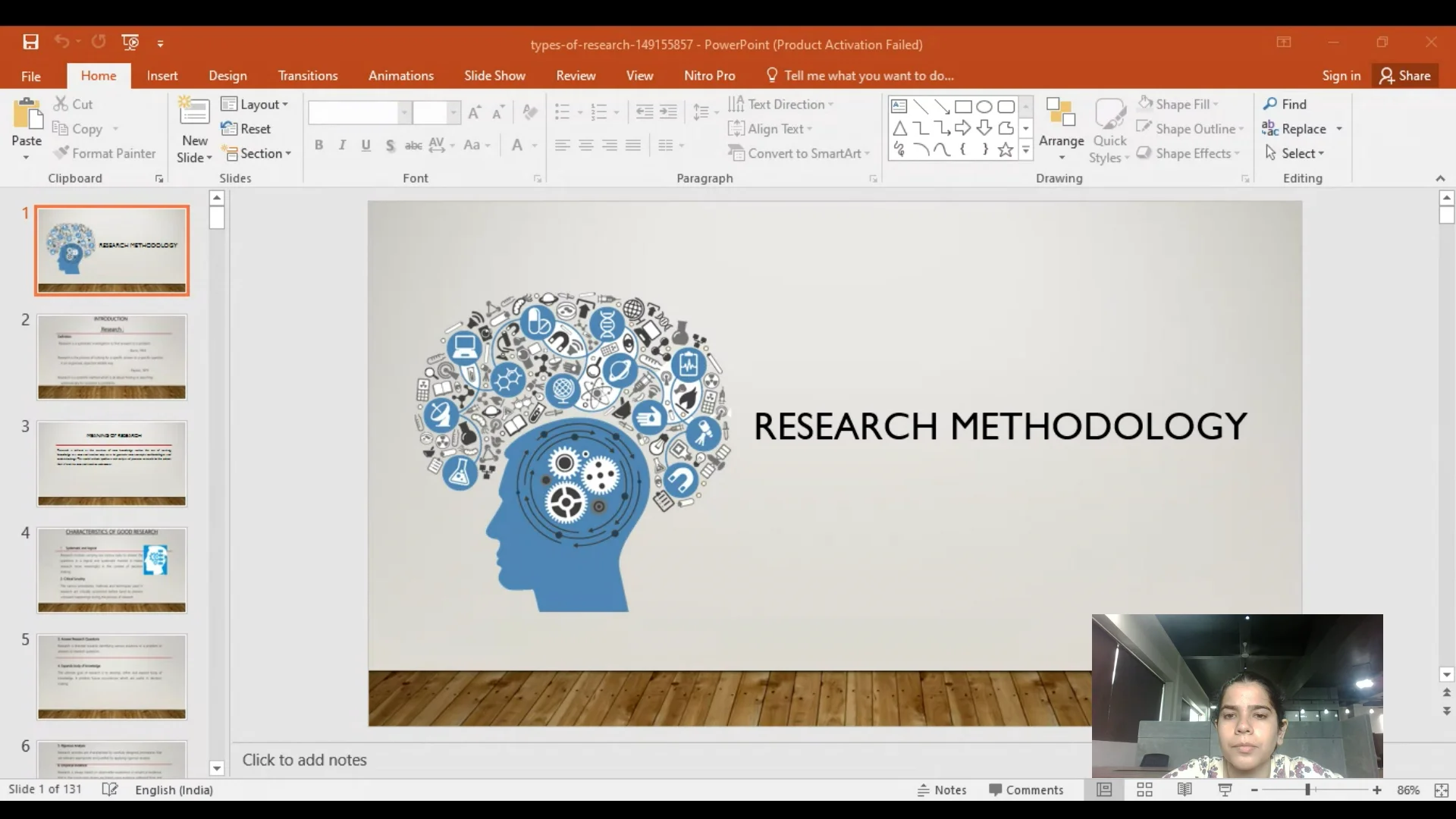Toggle Justify paragraph alignment
This screenshot has width=1456, height=819.
click(x=633, y=145)
